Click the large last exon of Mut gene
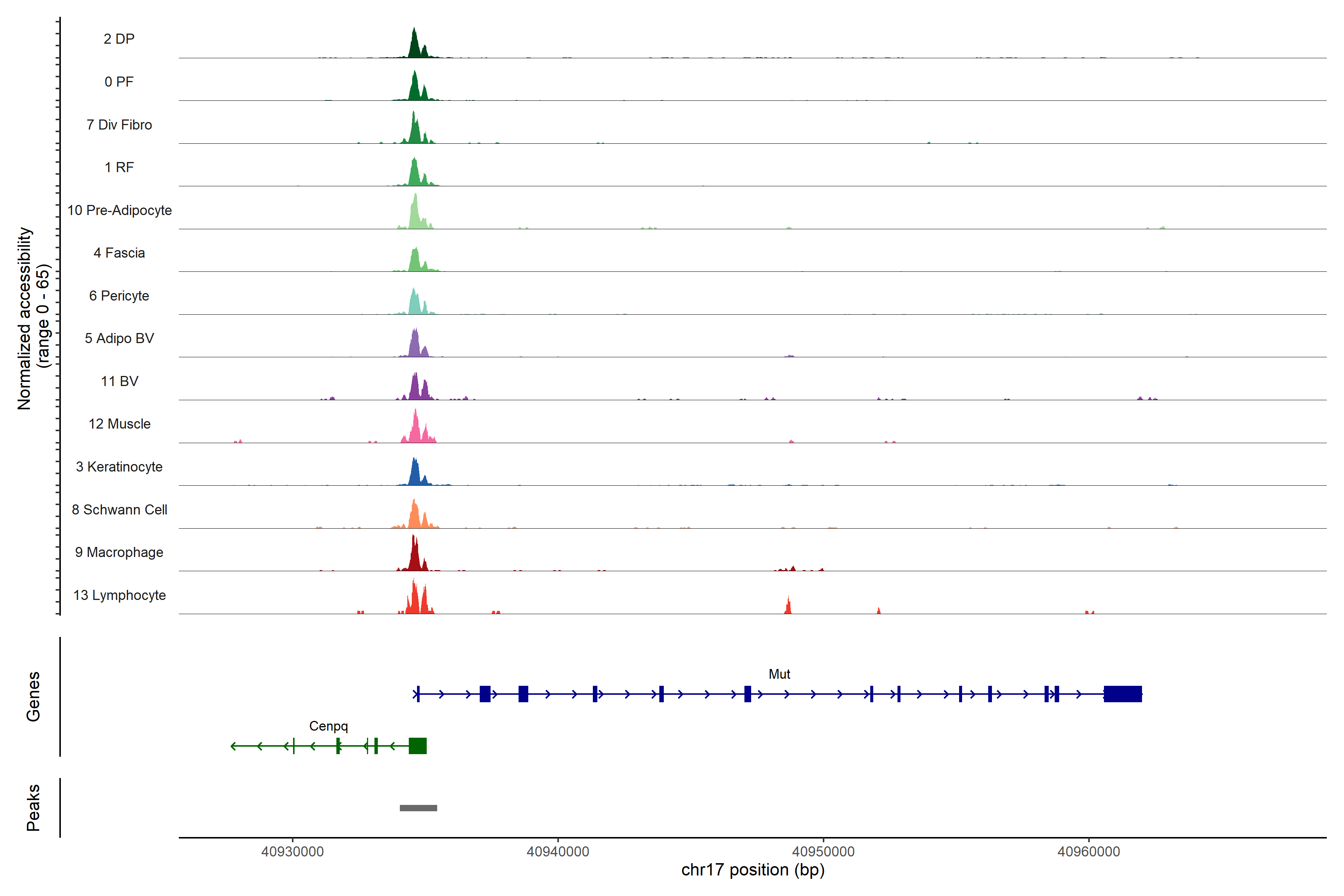 tap(1122, 694)
